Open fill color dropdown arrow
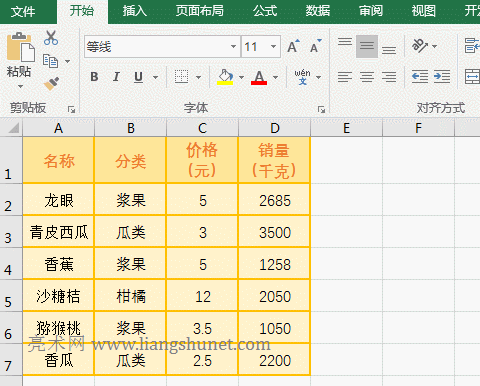This screenshot has width=480, height=386. point(241,78)
